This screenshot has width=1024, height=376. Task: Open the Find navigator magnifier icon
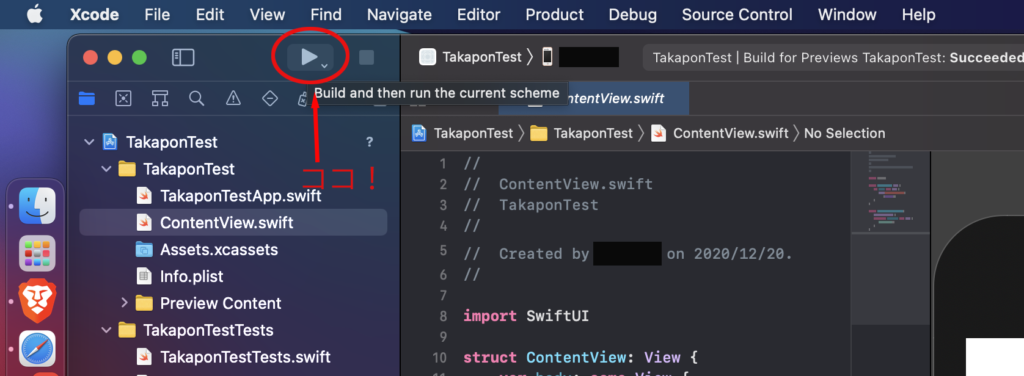(x=197, y=98)
